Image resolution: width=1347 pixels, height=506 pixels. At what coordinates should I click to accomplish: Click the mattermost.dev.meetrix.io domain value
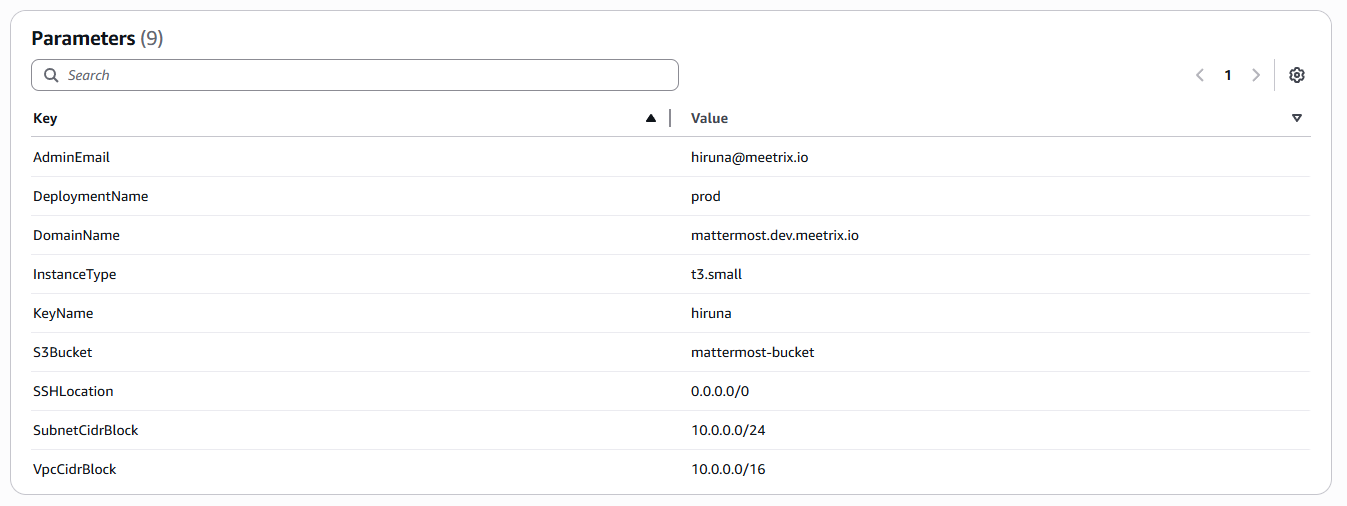coord(774,235)
